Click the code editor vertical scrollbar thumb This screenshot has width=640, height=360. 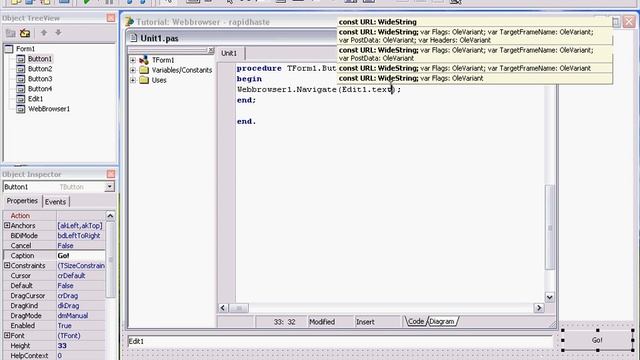[549, 227]
